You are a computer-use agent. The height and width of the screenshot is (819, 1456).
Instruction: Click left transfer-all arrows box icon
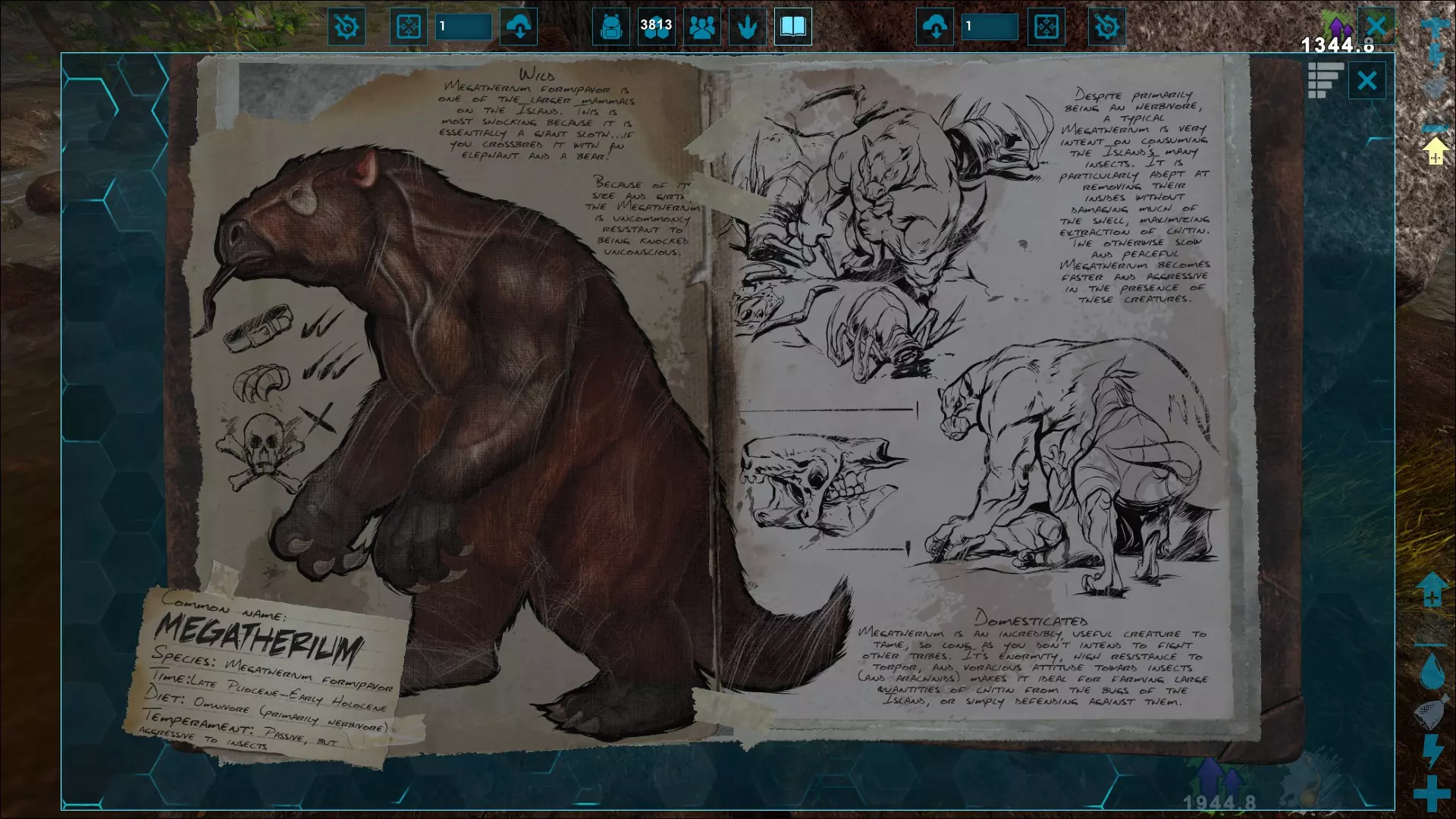click(409, 27)
